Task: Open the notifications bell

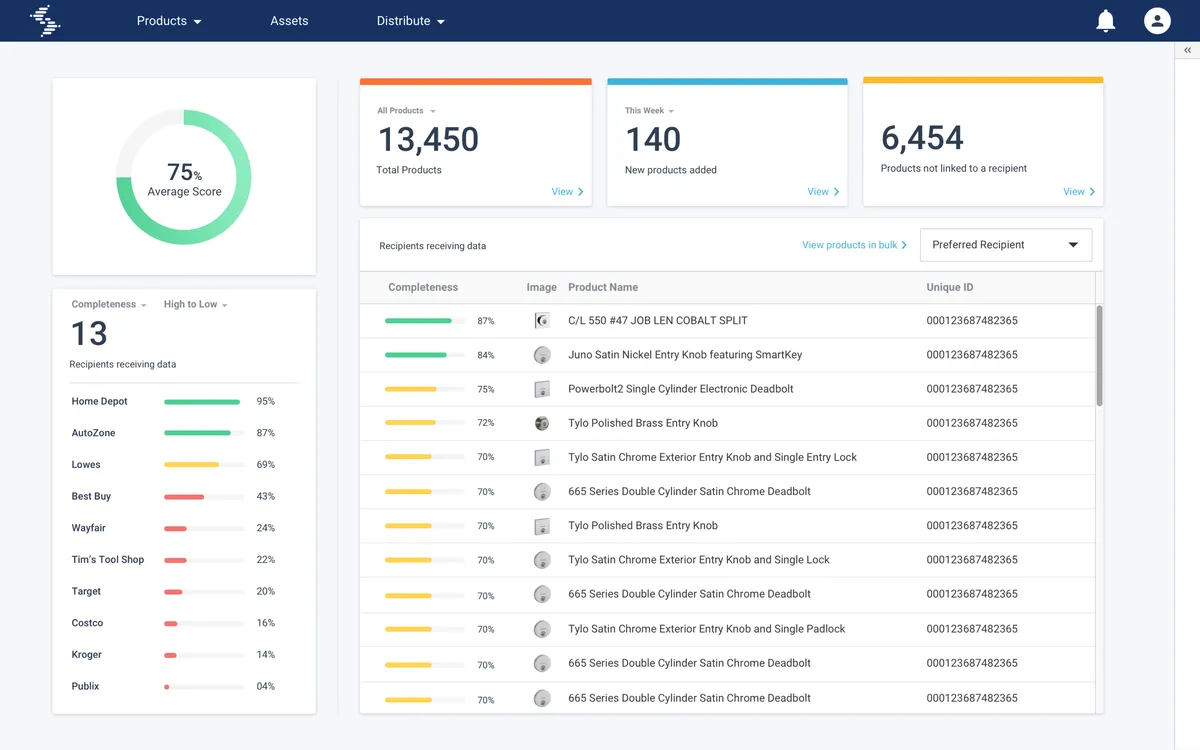Action: tap(1105, 21)
